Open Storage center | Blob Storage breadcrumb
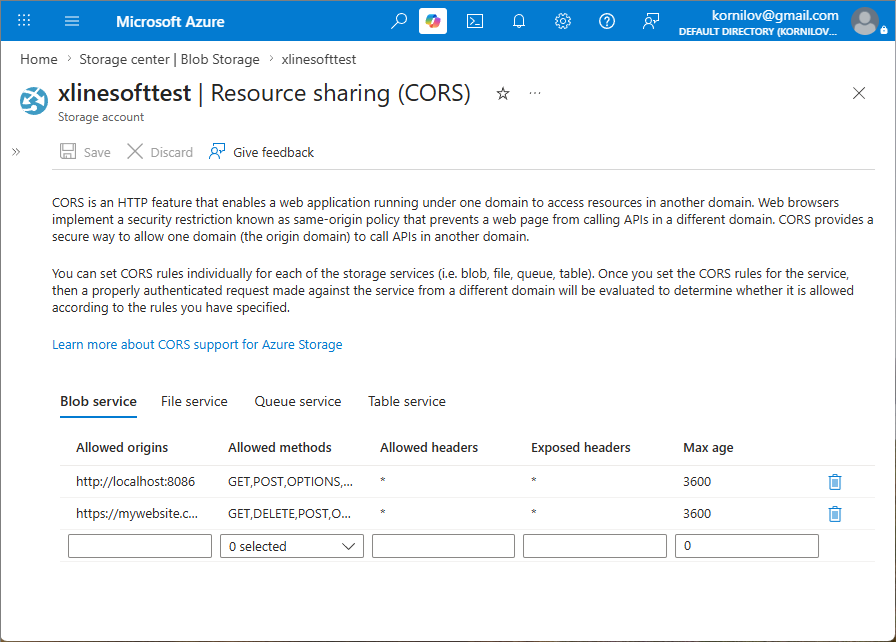The width and height of the screenshot is (896, 642). (x=169, y=59)
